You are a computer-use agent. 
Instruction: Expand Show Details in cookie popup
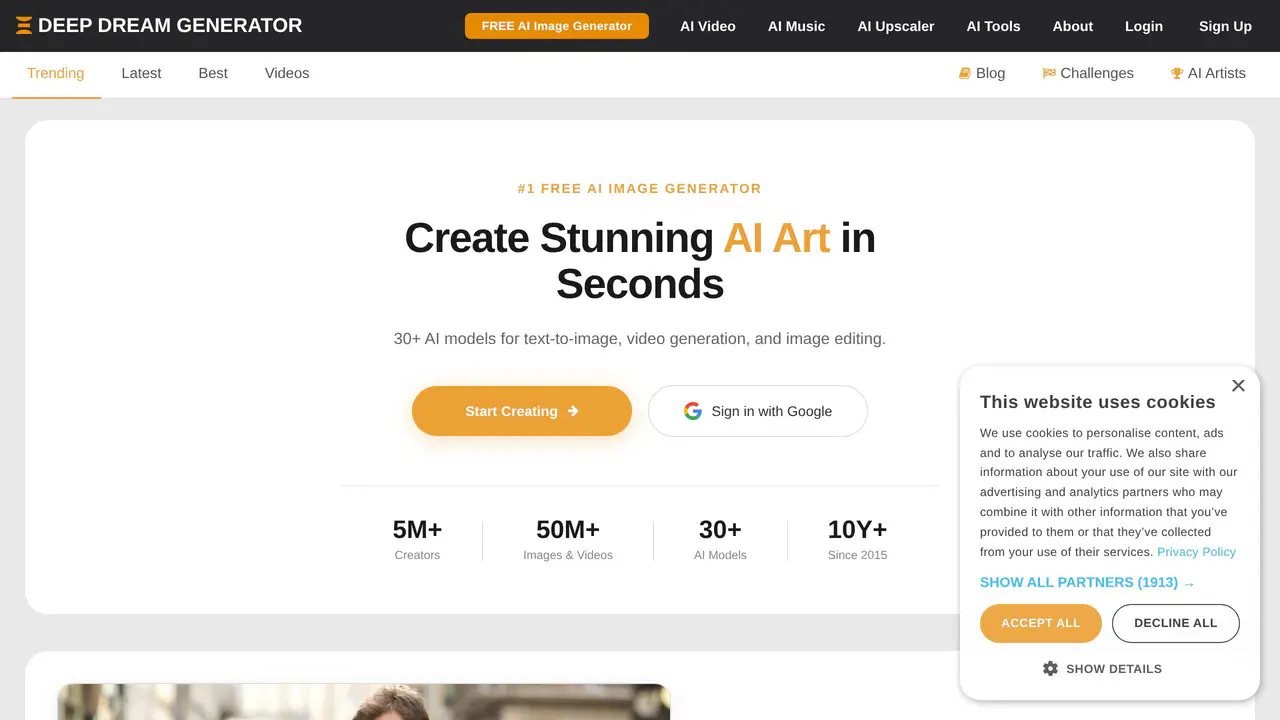tap(1102, 668)
